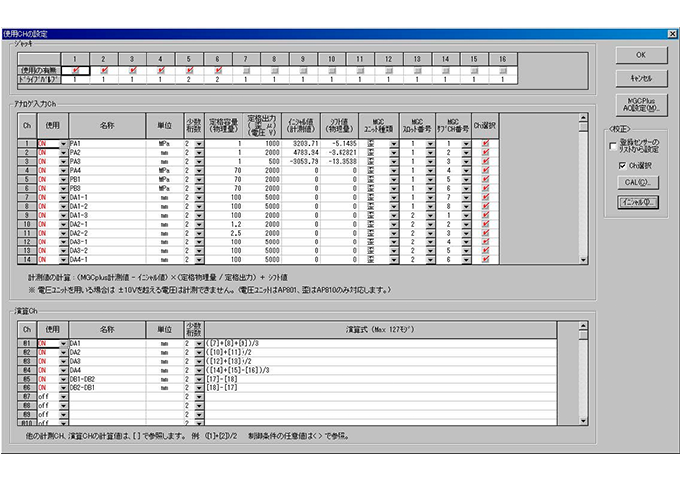Click the アナログ入力Ch scrollbar down arrow
680x480 pixels.
coord(583,260)
